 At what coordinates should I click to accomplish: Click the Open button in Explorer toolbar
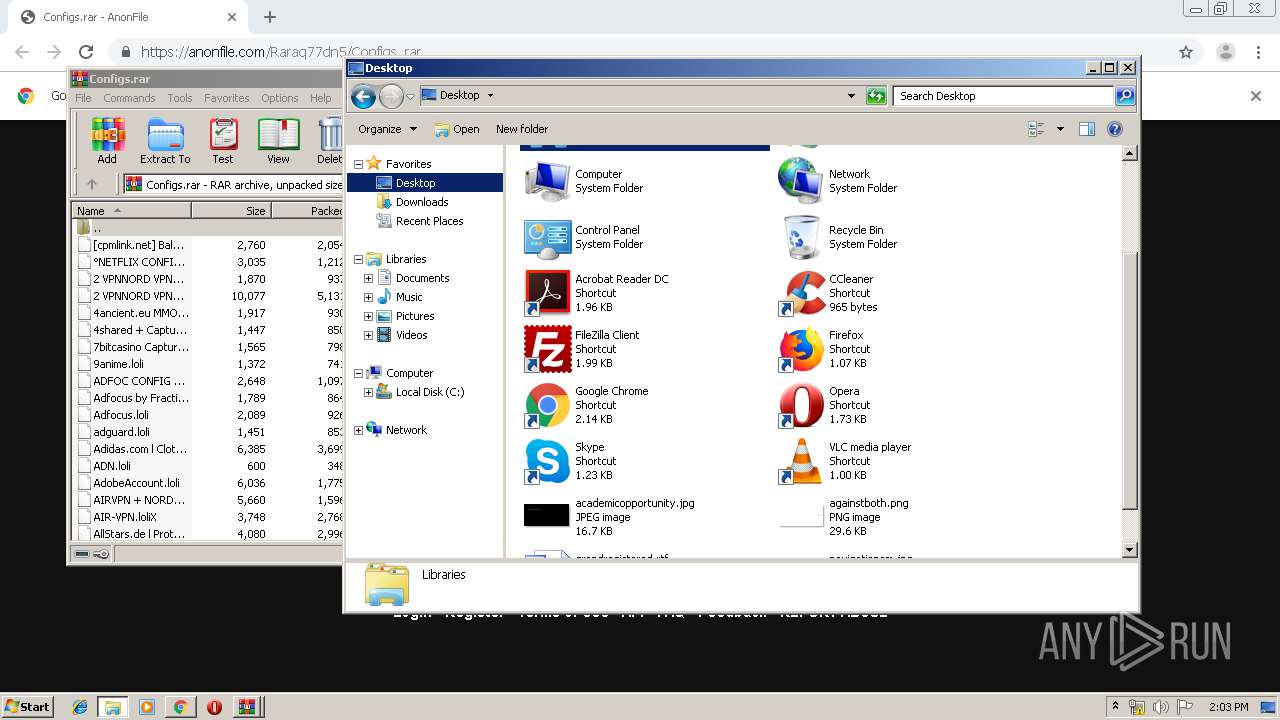click(x=457, y=129)
